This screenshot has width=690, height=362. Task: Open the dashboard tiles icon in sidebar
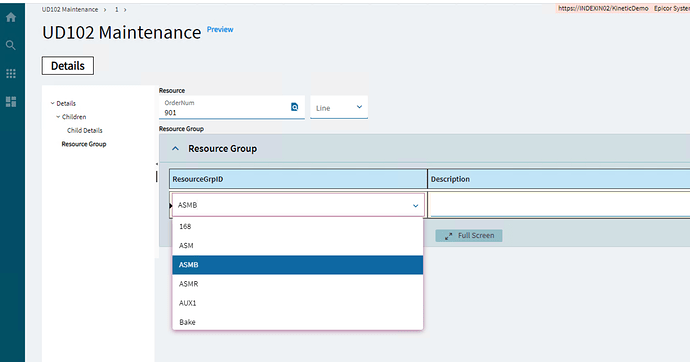coord(11,102)
